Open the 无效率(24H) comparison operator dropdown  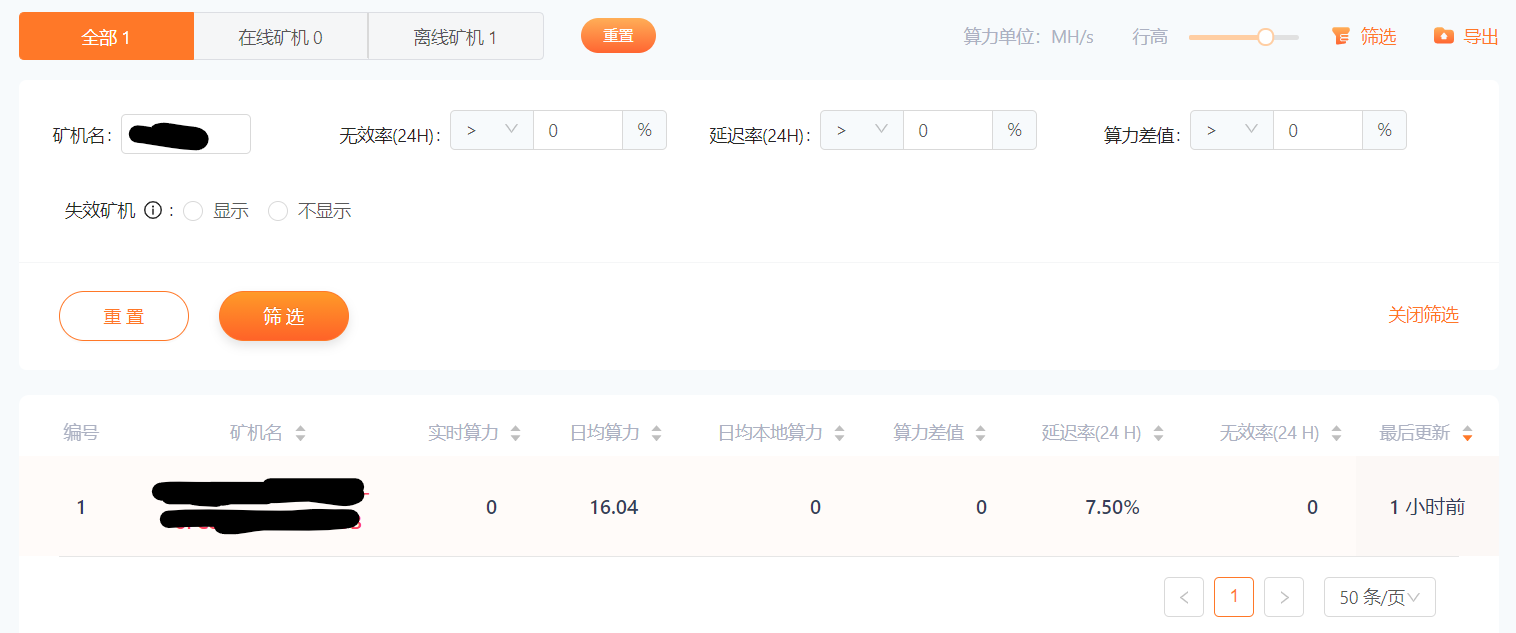coord(491,130)
